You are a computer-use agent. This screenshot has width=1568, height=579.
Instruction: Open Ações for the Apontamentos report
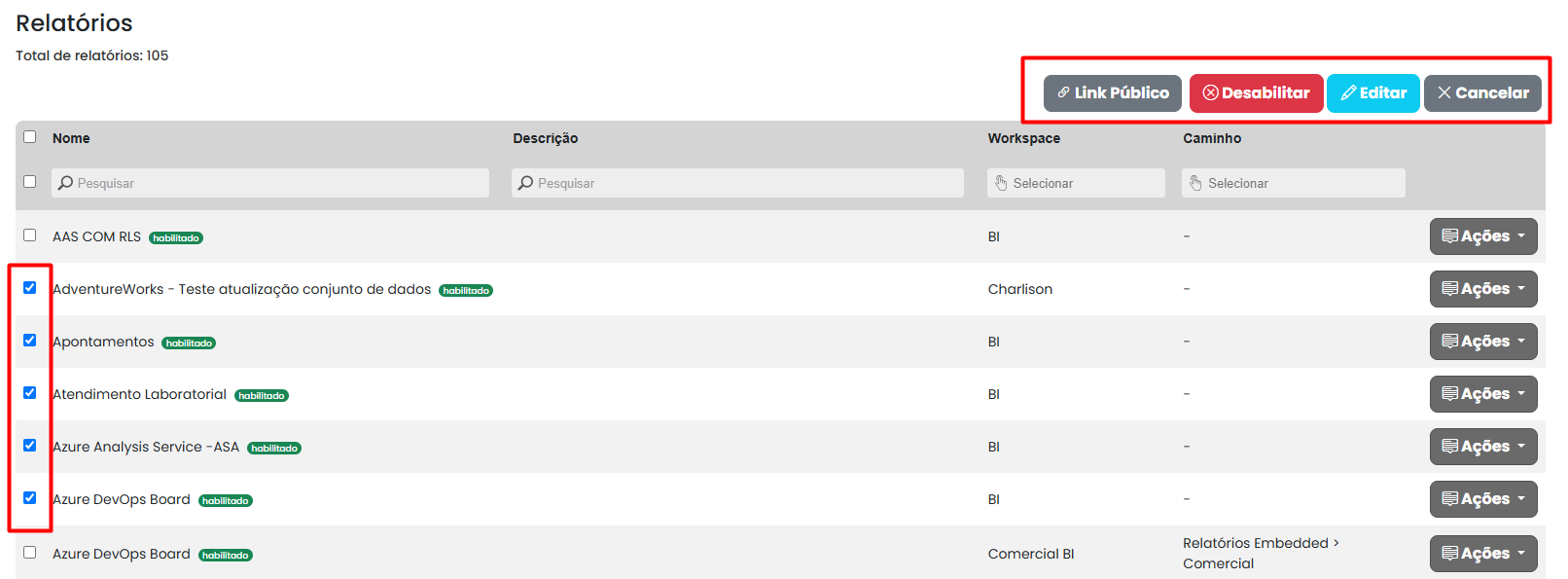[1482, 342]
